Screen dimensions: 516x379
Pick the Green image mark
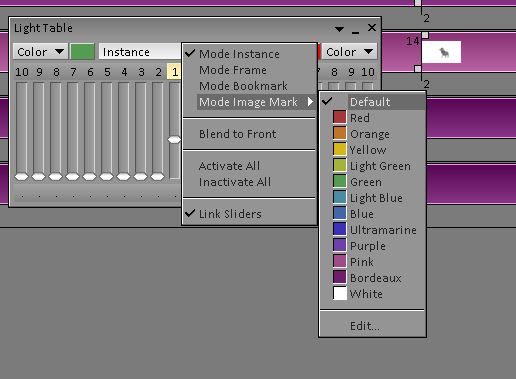pos(372,182)
